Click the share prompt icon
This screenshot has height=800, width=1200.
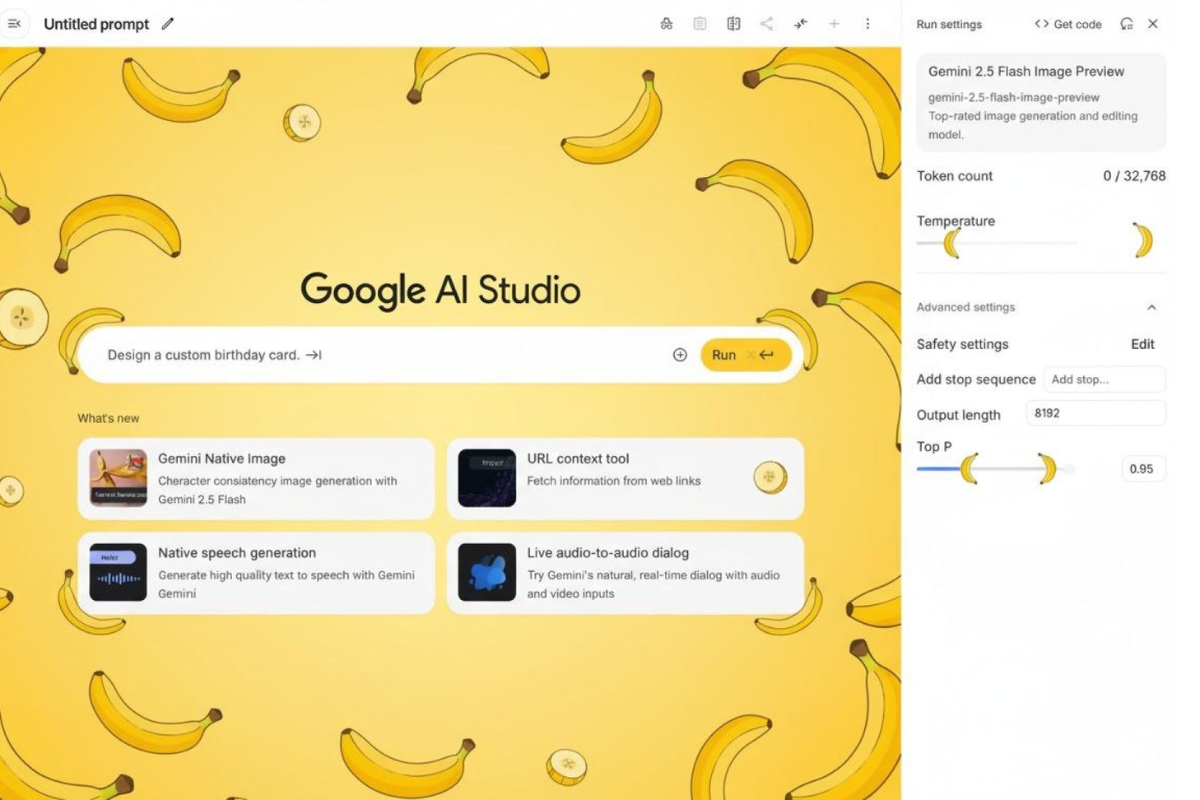click(766, 23)
